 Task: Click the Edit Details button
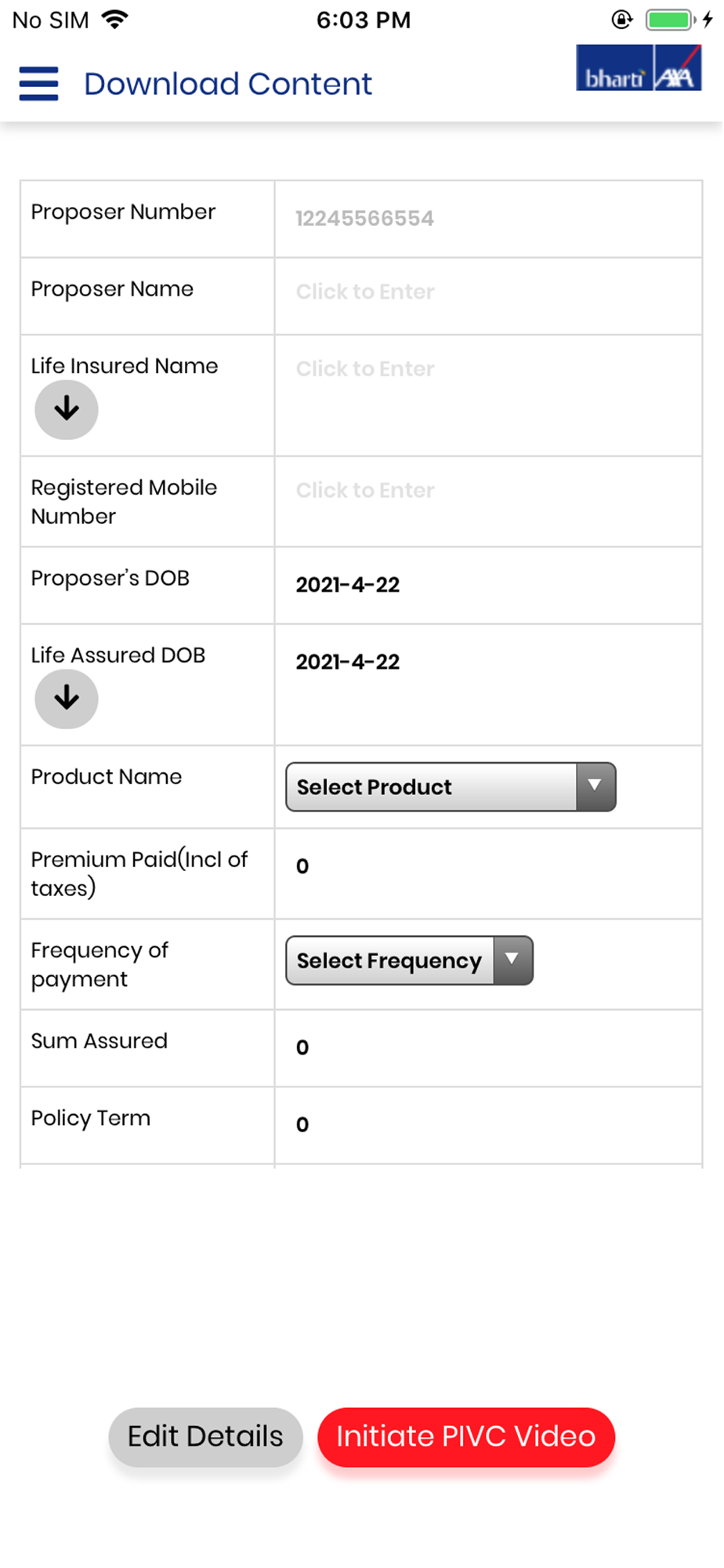pyautogui.click(x=205, y=1437)
